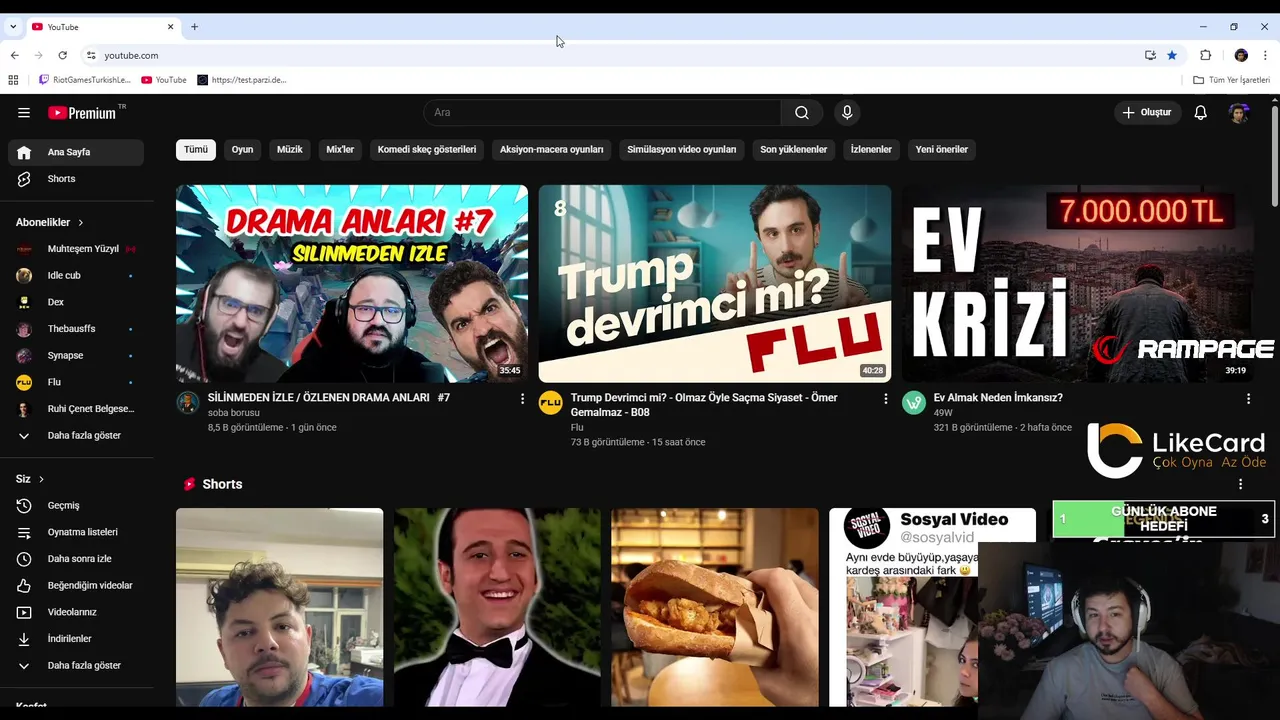Click the bookmark star in the address bar
Viewport: 1280px width, 720px height.
click(1172, 55)
